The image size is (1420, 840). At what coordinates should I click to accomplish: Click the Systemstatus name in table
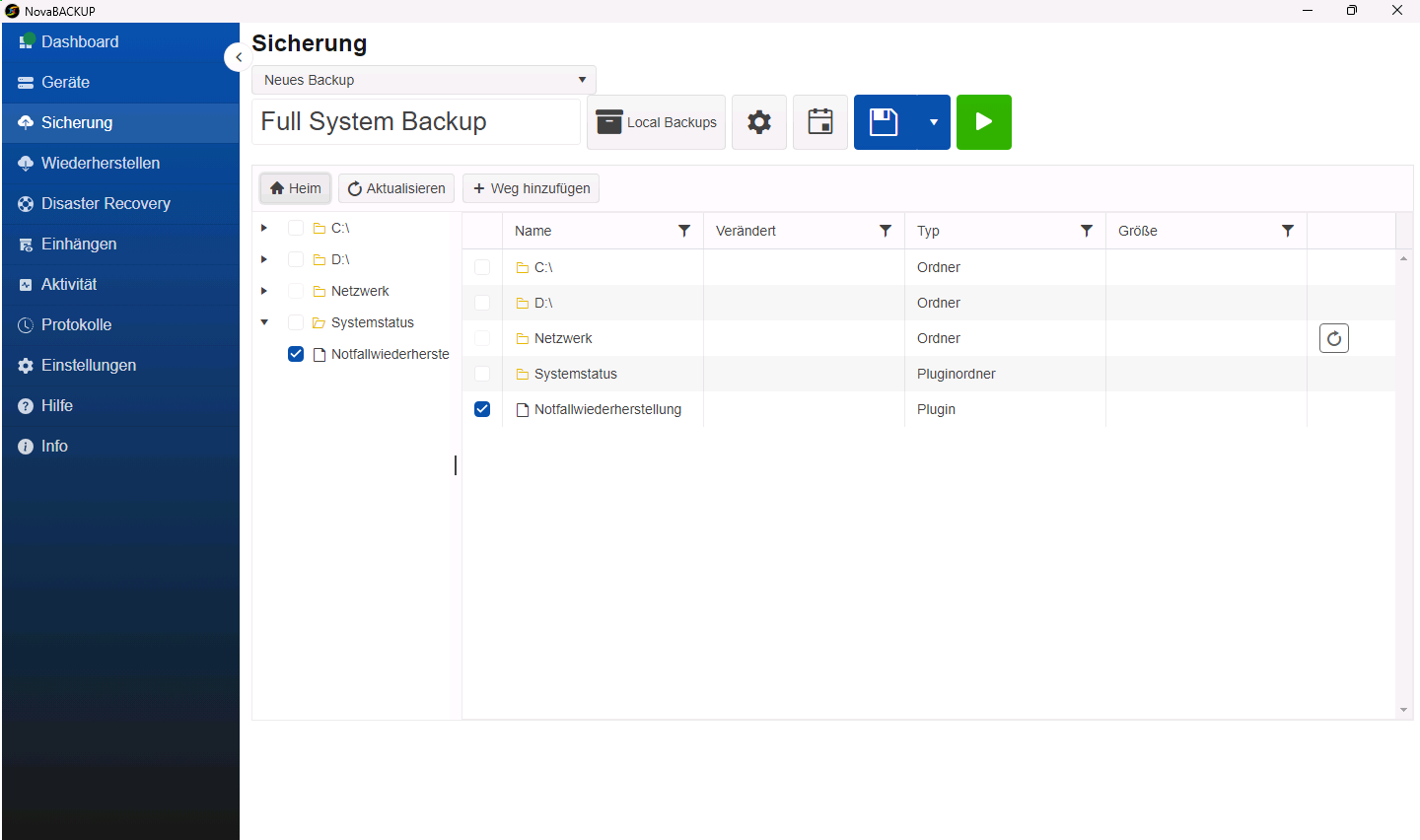tap(576, 374)
